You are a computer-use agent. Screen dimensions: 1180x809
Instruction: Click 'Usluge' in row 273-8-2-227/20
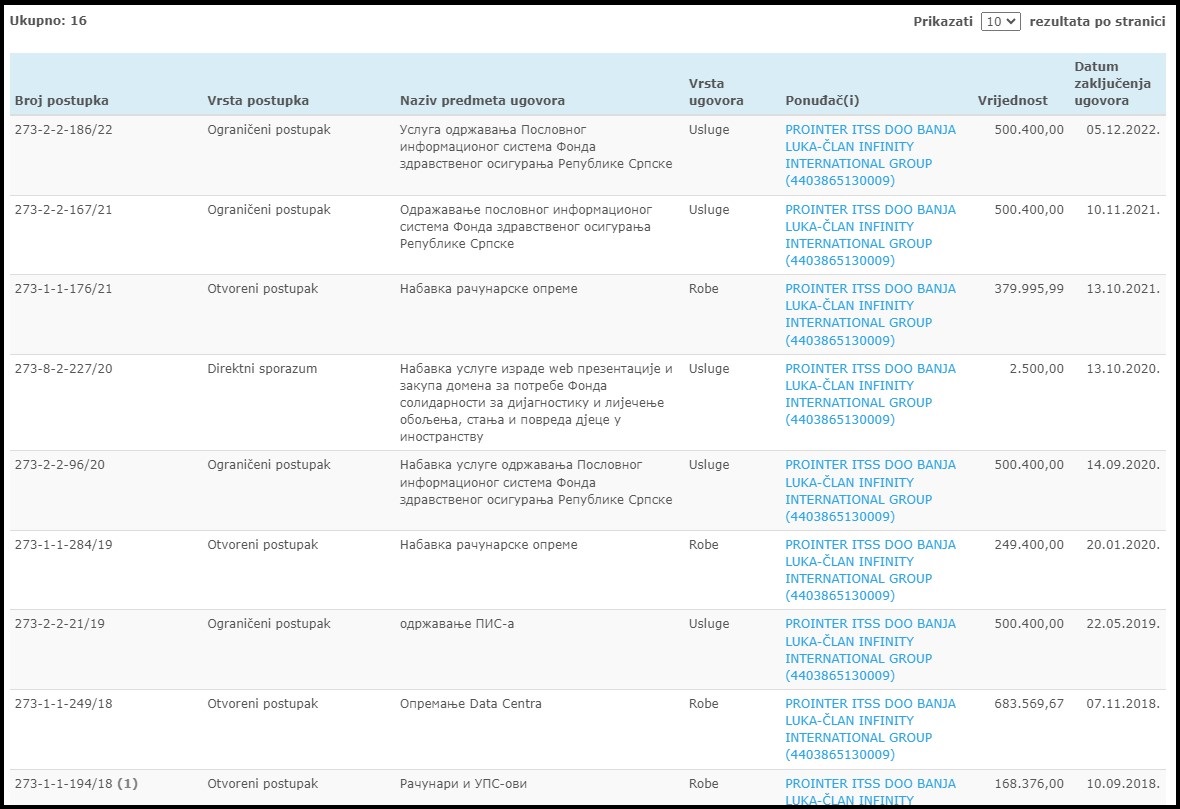709,368
